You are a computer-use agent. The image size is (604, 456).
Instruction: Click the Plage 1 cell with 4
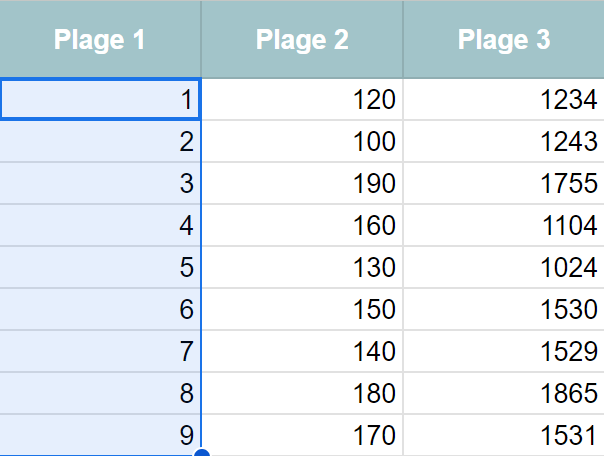pyautogui.click(x=100, y=225)
